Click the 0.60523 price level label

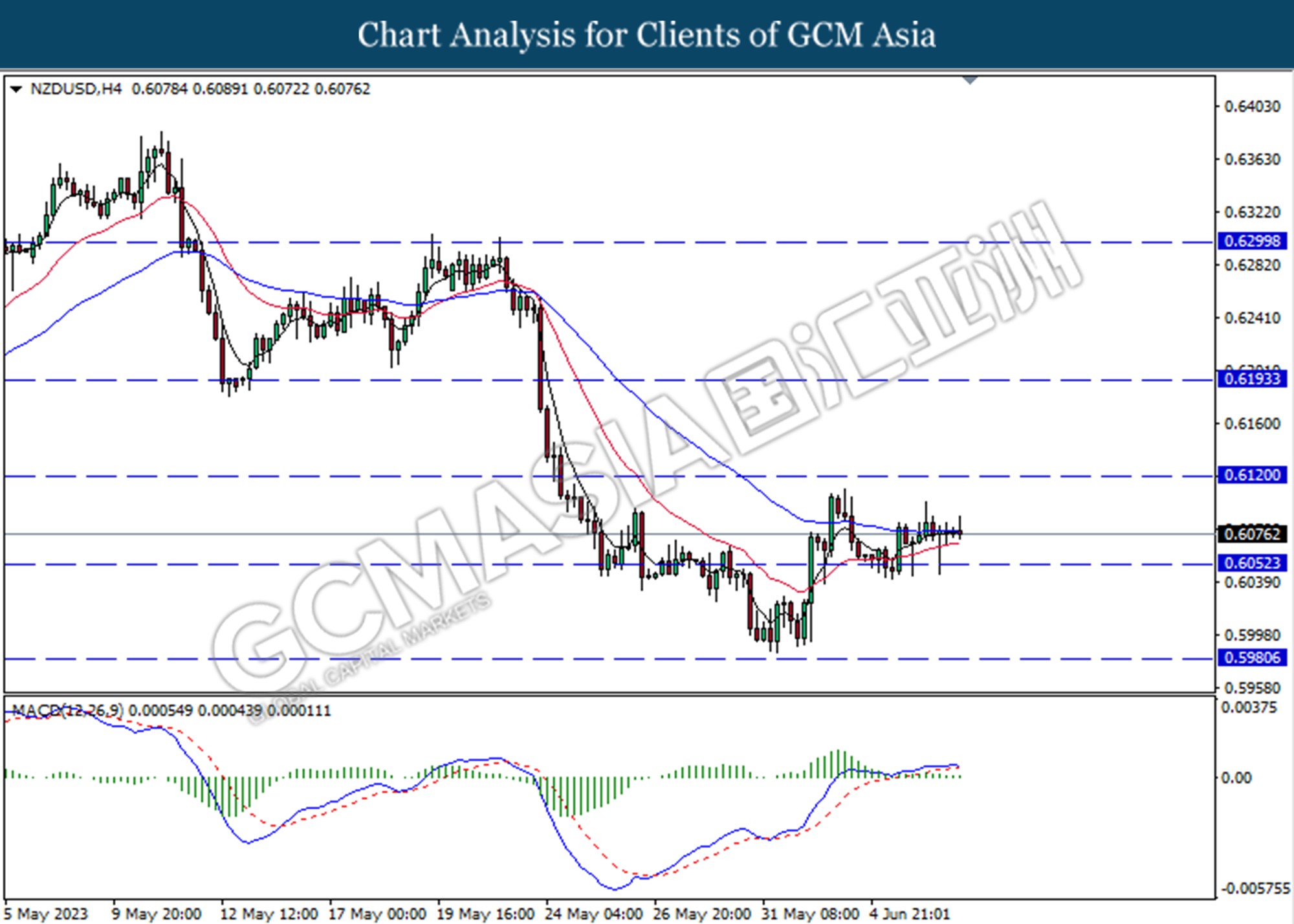tap(1253, 563)
